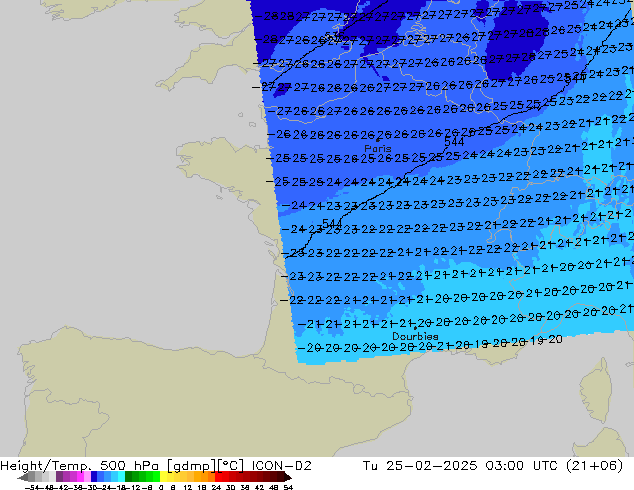This screenshot has height=490, width=634.
Task: Click the 54 legend value label
Action: pos(288,487)
